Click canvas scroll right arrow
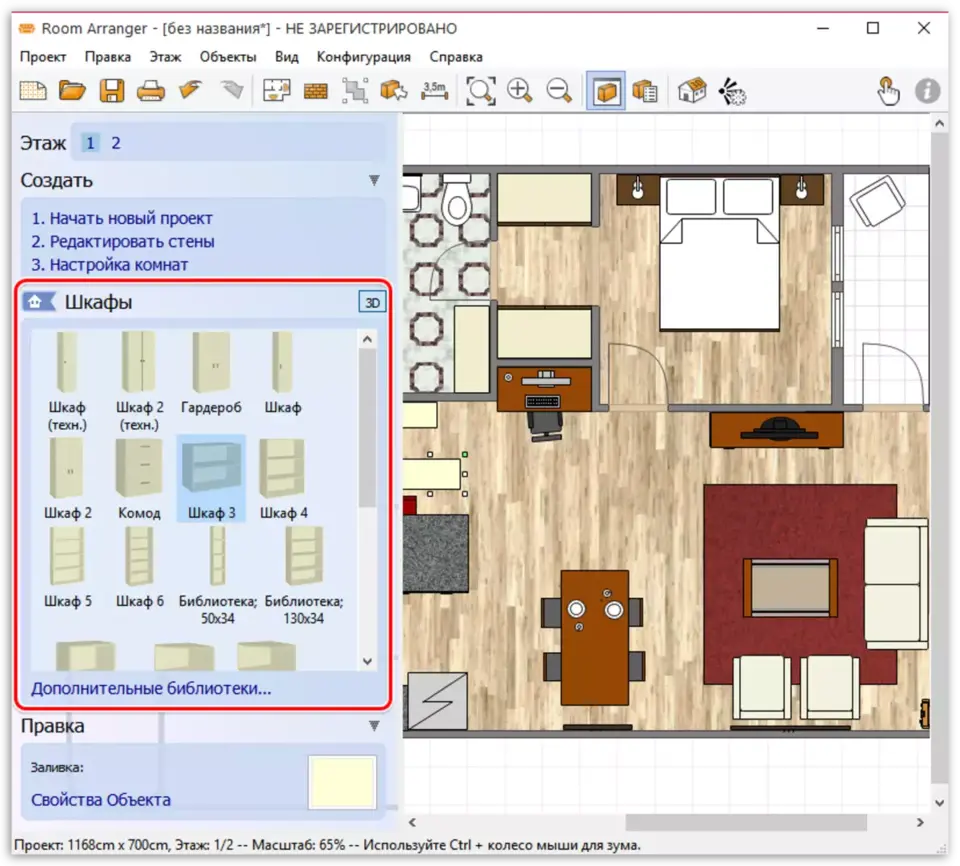This screenshot has height=866, width=960. tap(920, 823)
